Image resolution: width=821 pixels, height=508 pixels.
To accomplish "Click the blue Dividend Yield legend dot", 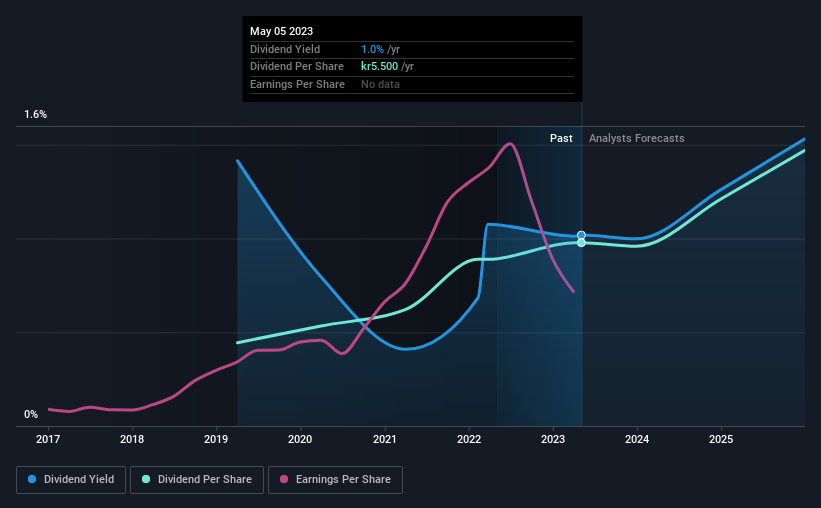I will (32, 479).
